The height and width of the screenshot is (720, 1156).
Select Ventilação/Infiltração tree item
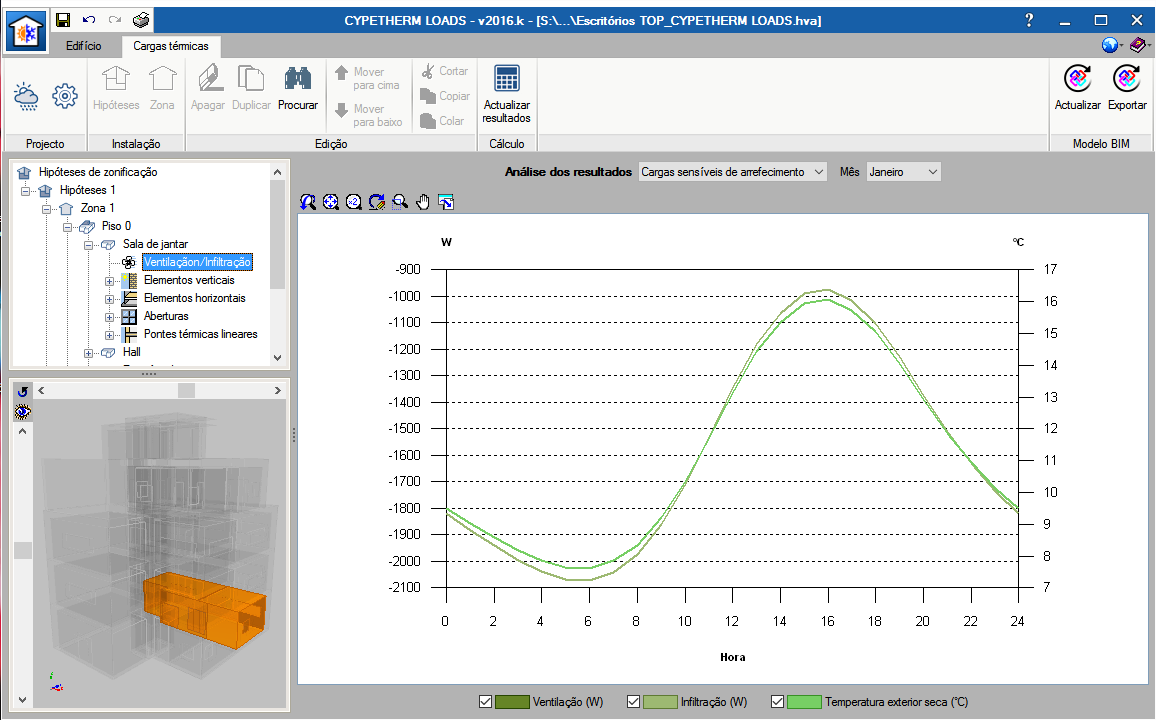point(197,262)
